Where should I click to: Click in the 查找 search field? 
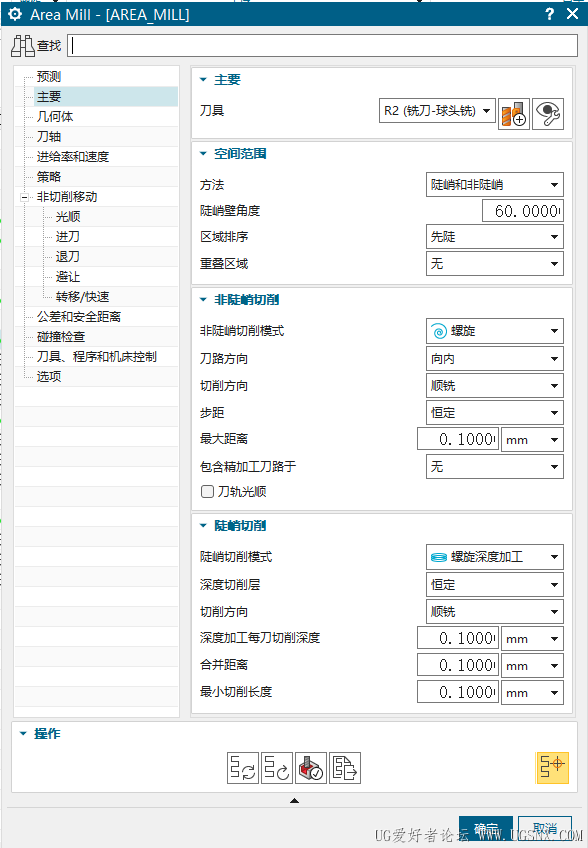322,46
